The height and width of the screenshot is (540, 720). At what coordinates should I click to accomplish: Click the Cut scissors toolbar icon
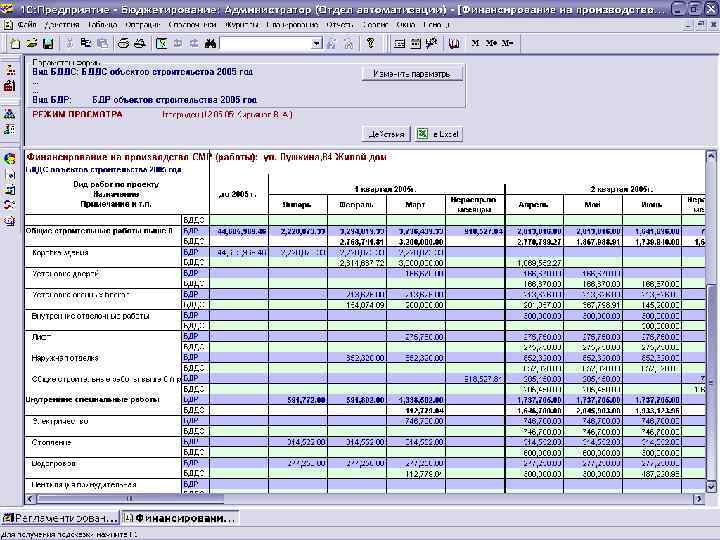[x=69, y=44]
